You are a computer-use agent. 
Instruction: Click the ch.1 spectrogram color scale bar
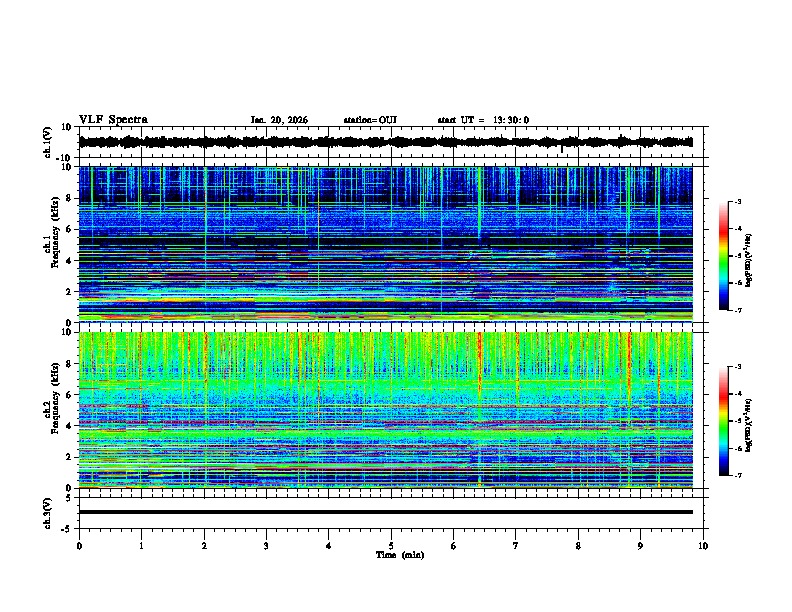pyautogui.click(x=723, y=256)
